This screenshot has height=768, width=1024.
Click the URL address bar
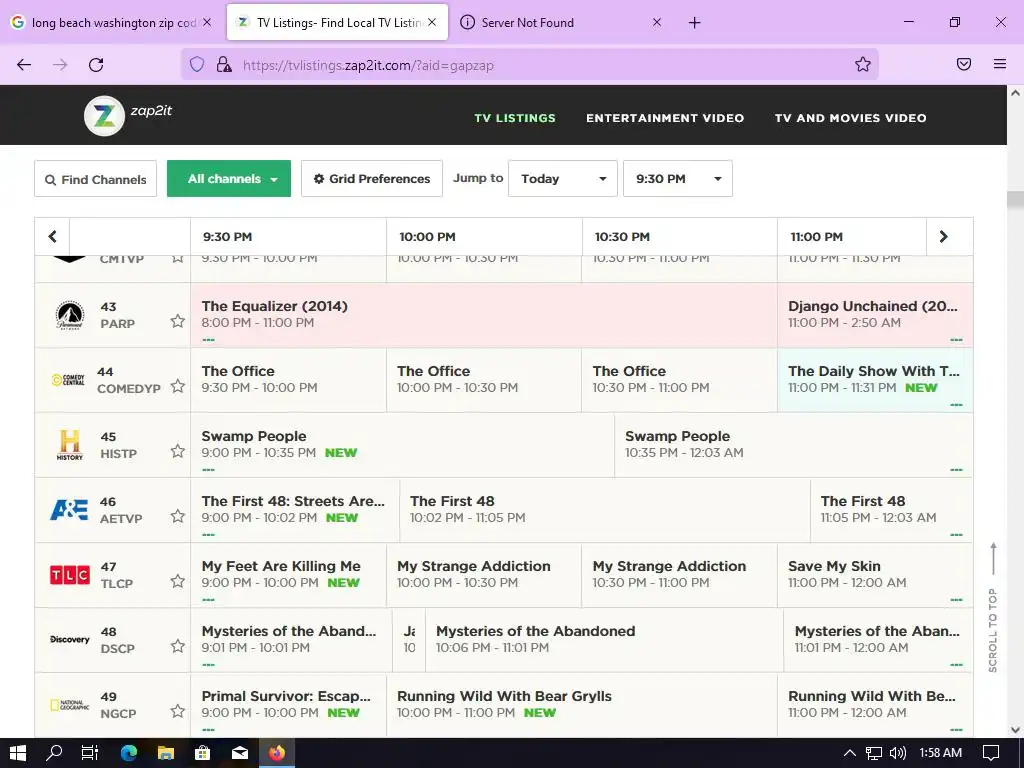[x=529, y=65]
